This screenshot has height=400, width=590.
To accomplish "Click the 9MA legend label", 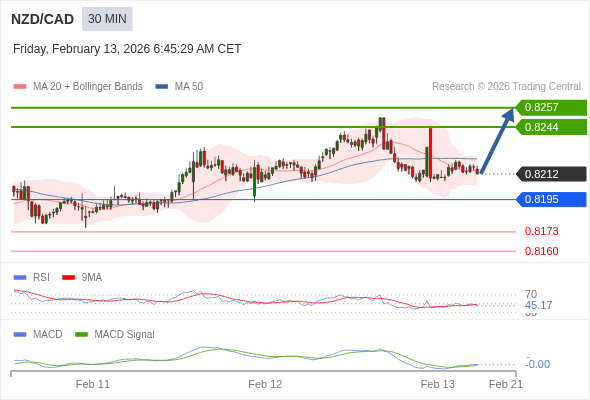I will [x=92, y=278].
